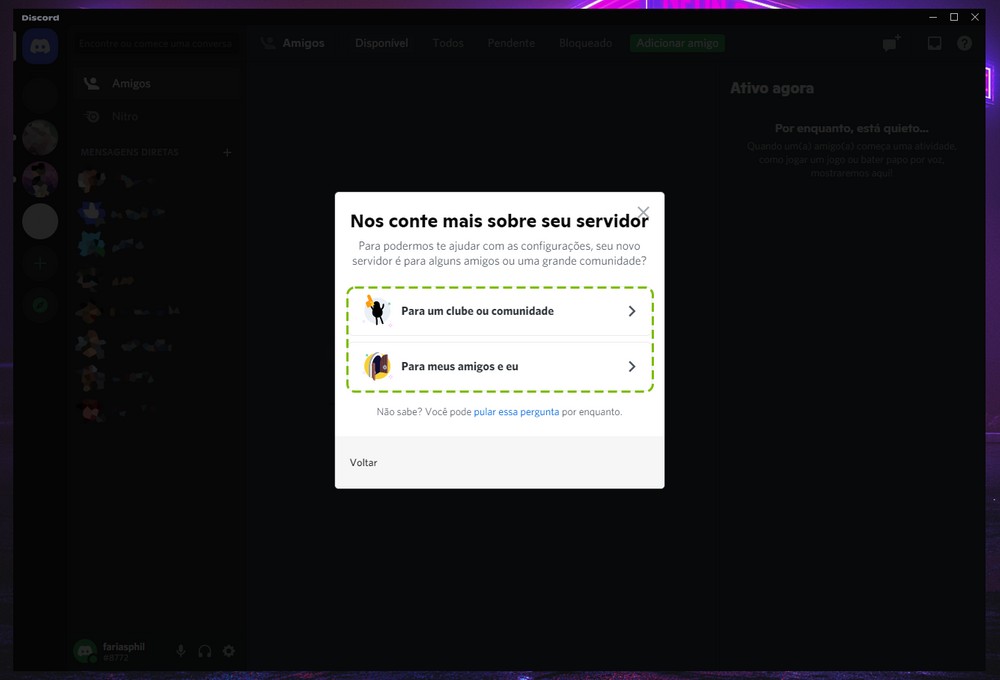Add a server plus button

pyautogui.click(x=40, y=263)
